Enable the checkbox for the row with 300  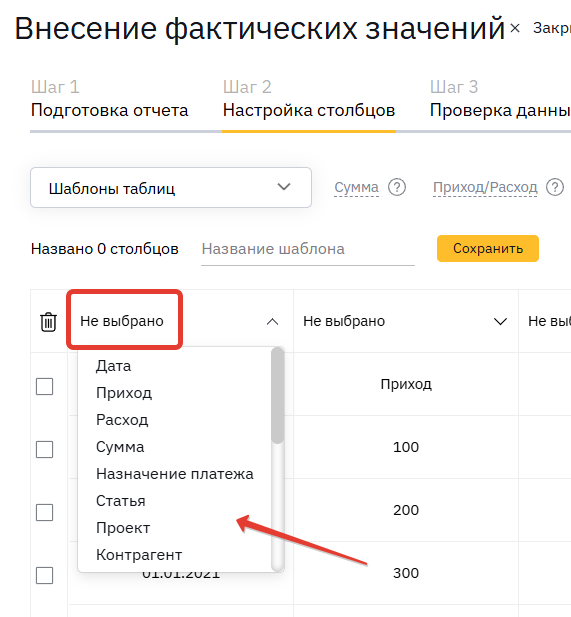coord(44,575)
